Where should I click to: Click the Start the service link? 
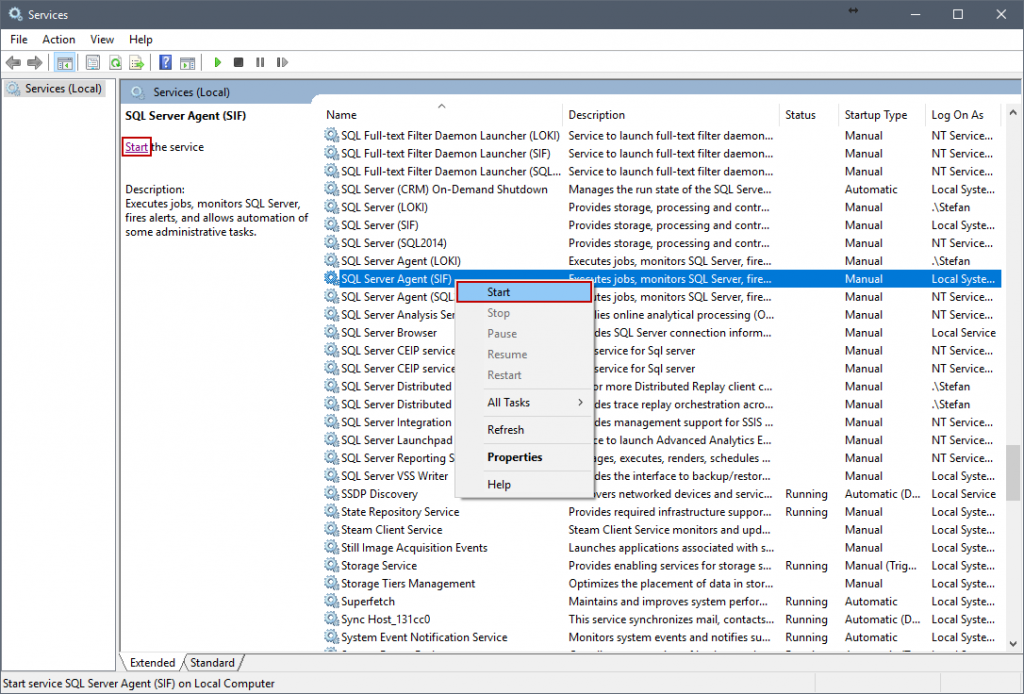pyautogui.click(x=135, y=146)
